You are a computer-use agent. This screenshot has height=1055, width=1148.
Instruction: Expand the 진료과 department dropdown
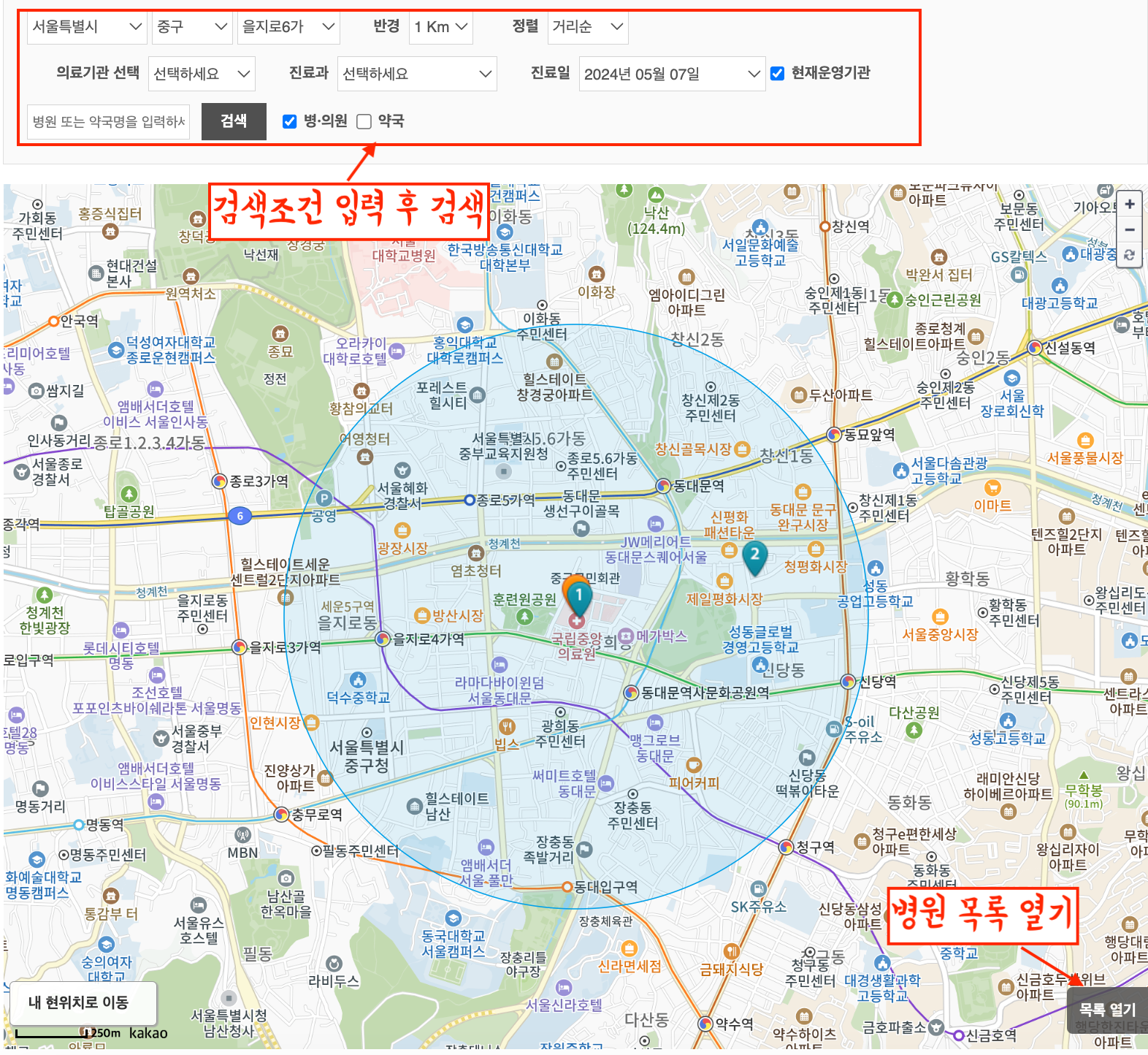417,74
